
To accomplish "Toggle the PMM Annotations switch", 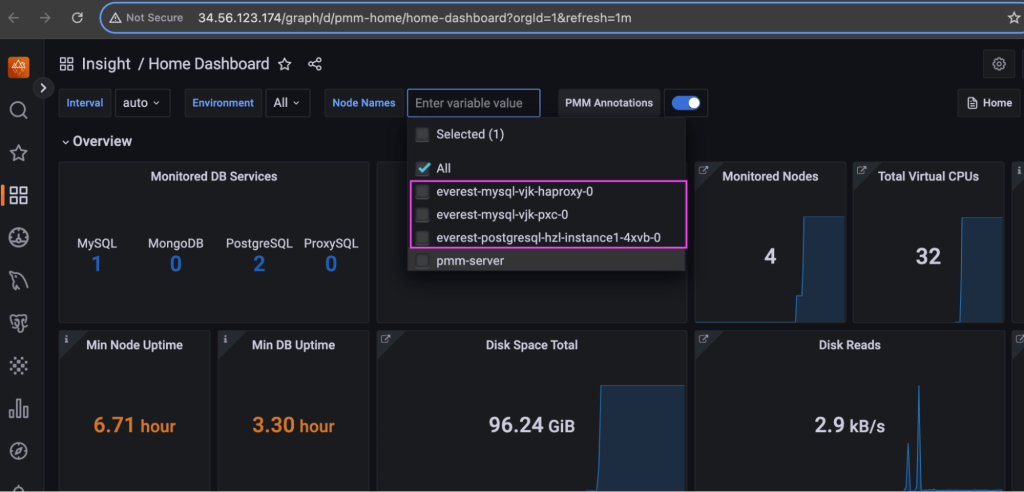I will [x=686, y=103].
